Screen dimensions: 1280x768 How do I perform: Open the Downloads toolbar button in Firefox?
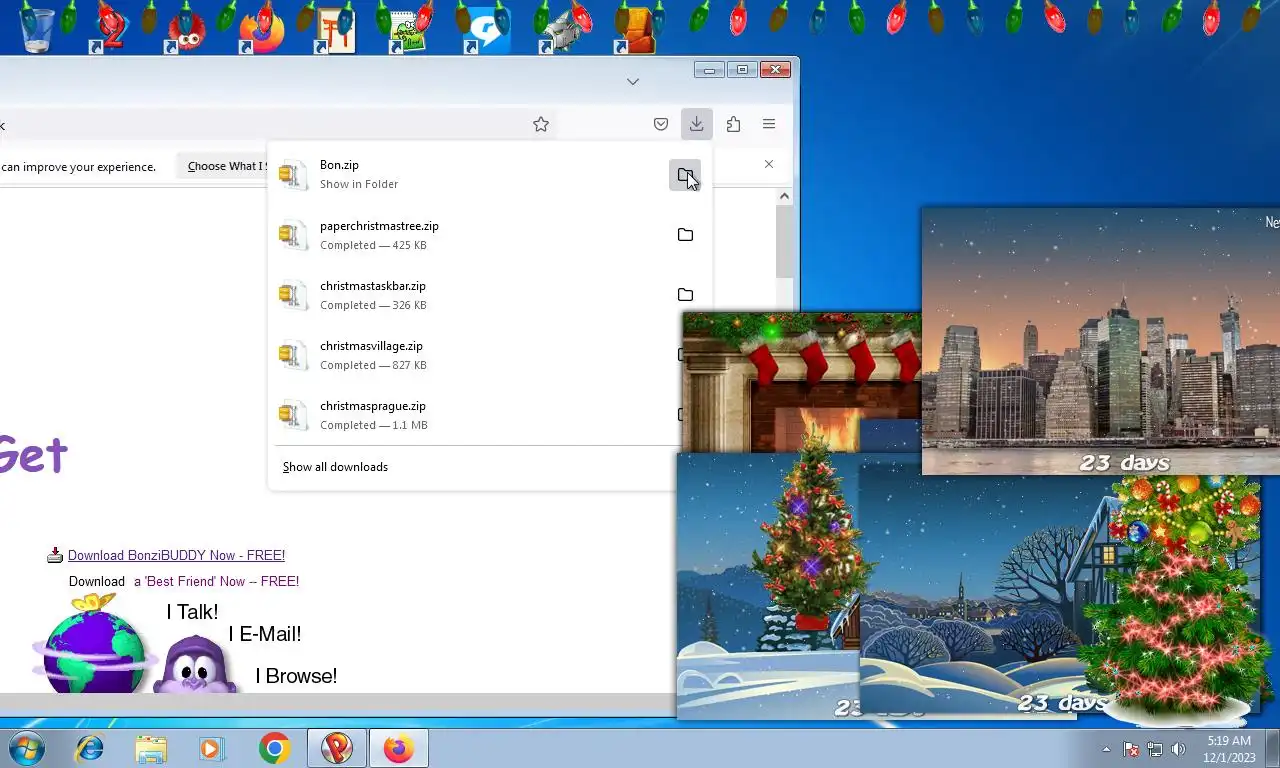pos(696,124)
